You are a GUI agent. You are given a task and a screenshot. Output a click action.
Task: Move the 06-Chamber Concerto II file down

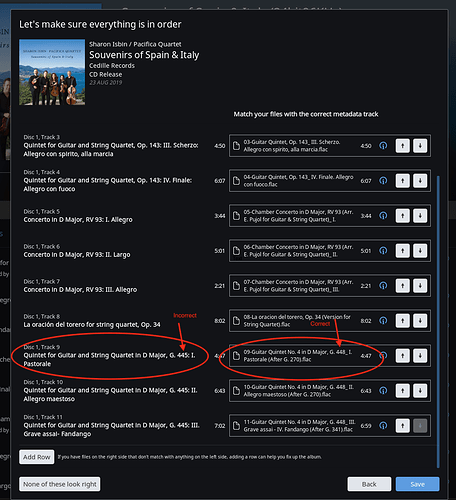(x=420, y=251)
